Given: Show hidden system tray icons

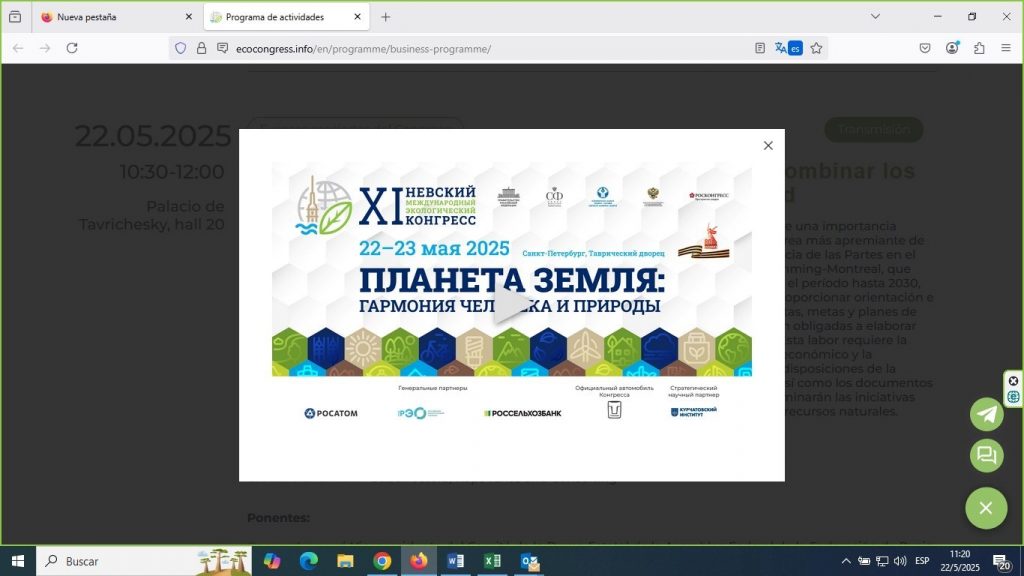Looking at the screenshot, I should [846, 561].
